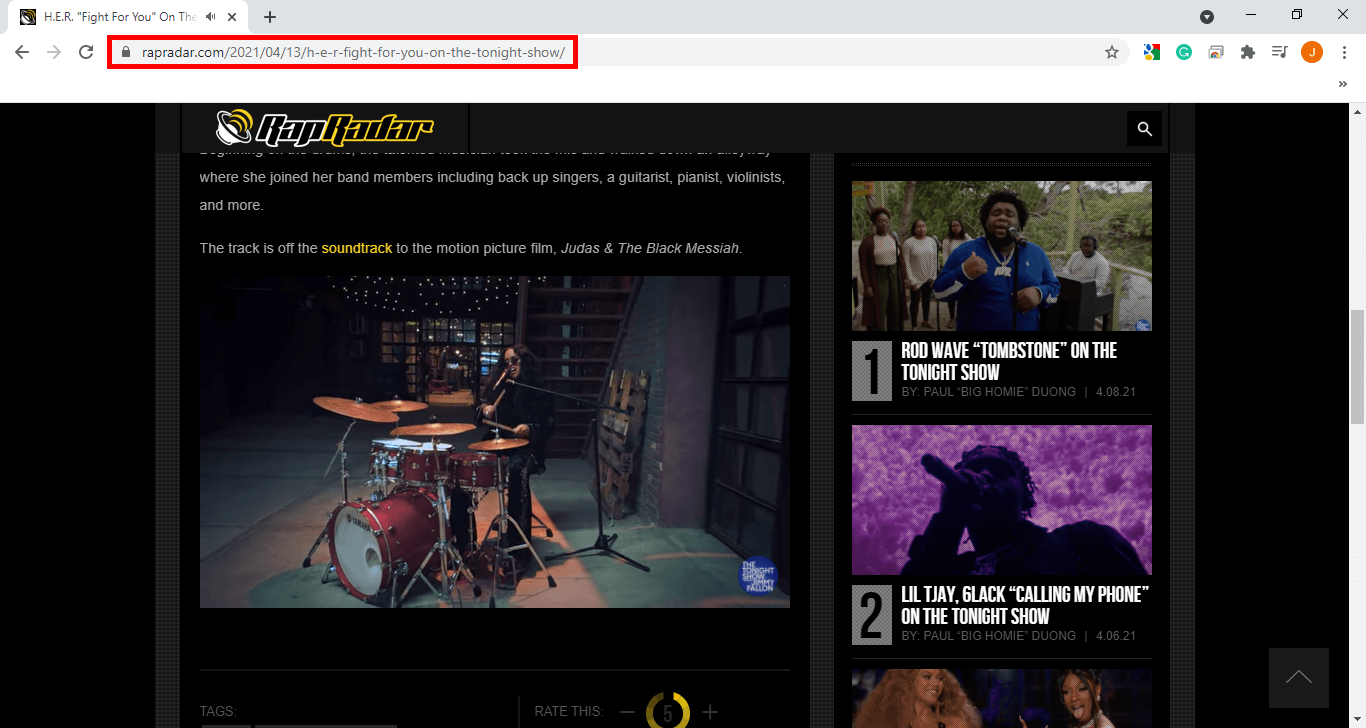
Task: Open the colorful Google extension icon
Action: click(1152, 52)
